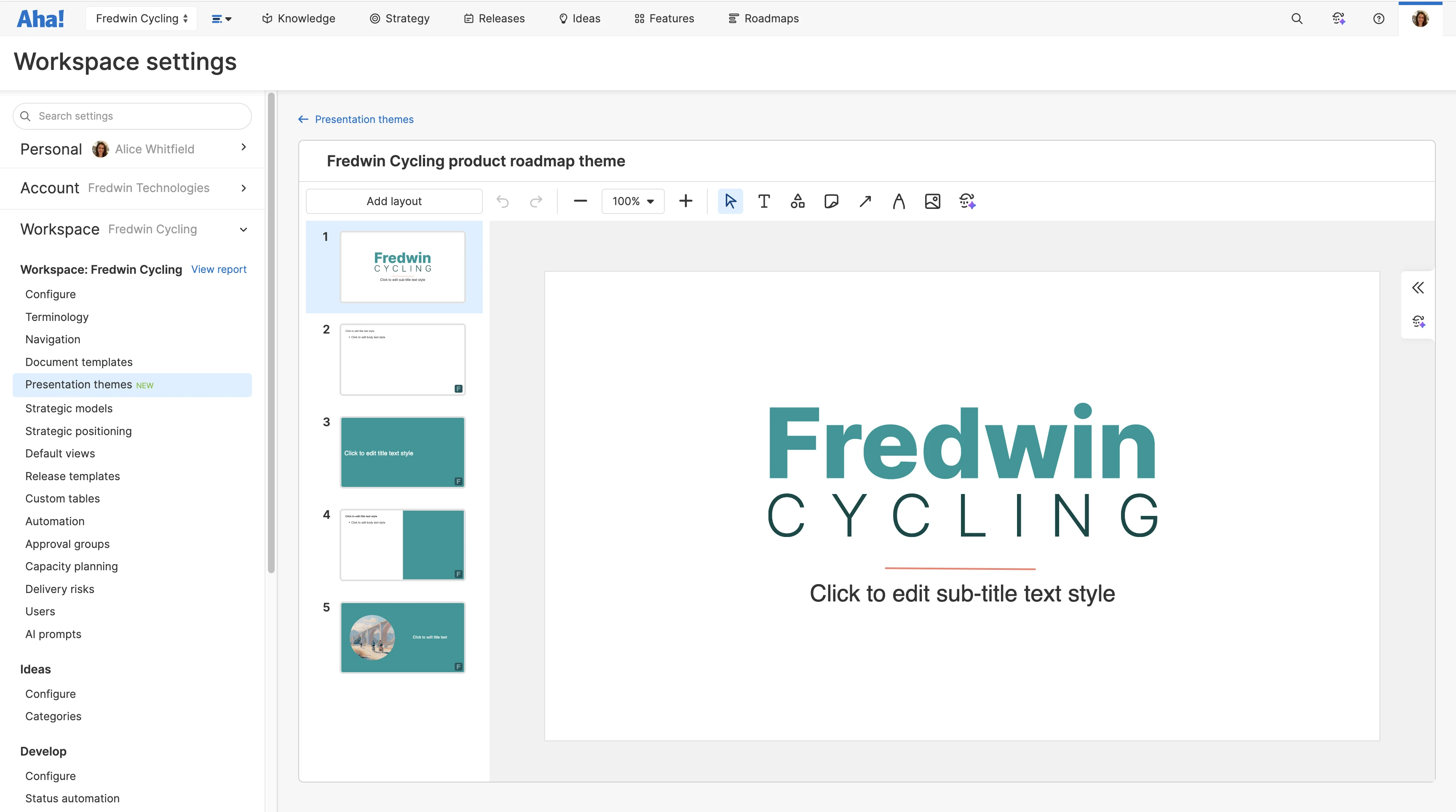Open the Help menu icon
Image resolution: width=1456 pixels, height=812 pixels.
point(1379,18)
